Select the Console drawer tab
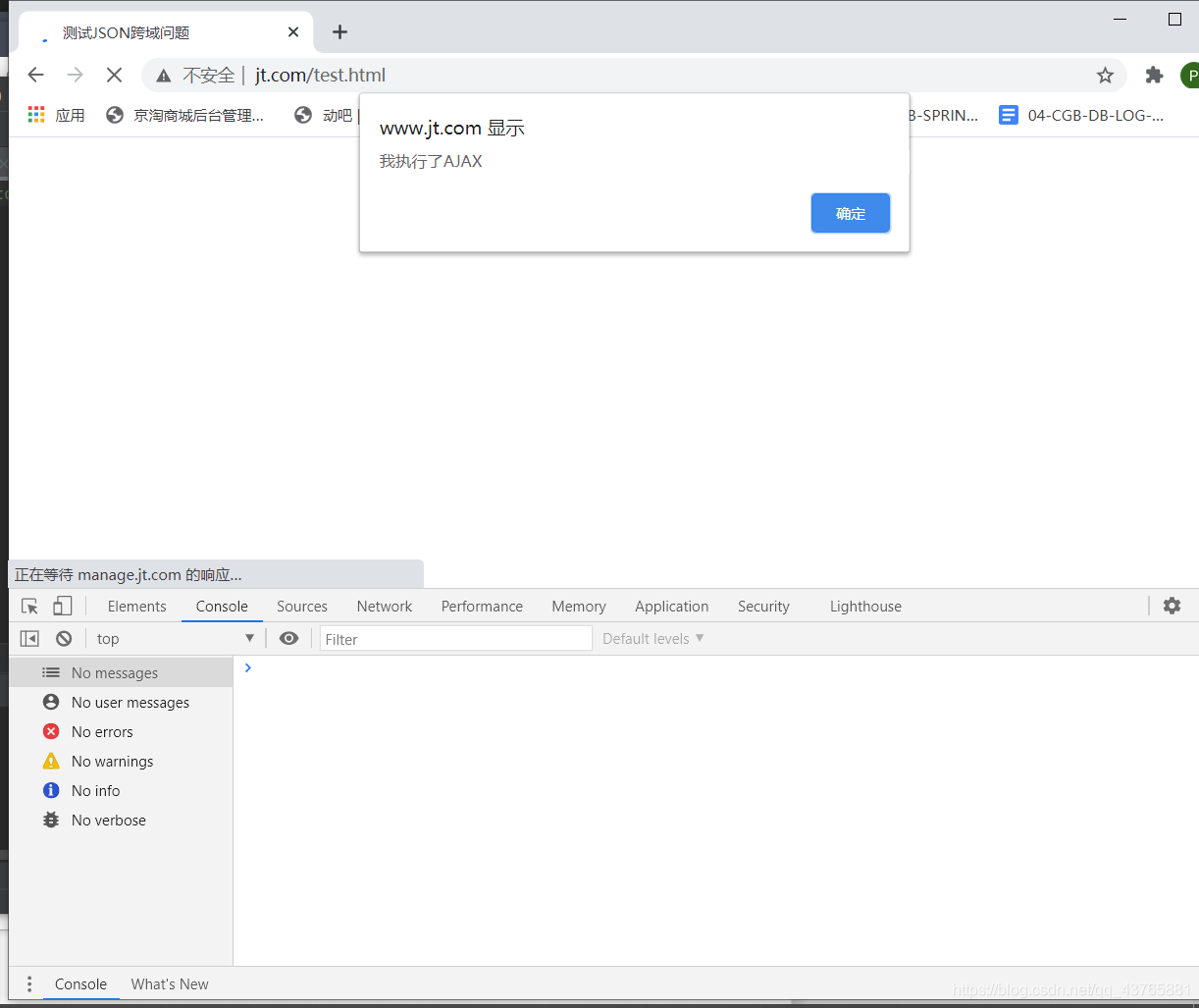Image resolution: width=1199 pixels, height=1008 pixels. click(x=80, y=983)
